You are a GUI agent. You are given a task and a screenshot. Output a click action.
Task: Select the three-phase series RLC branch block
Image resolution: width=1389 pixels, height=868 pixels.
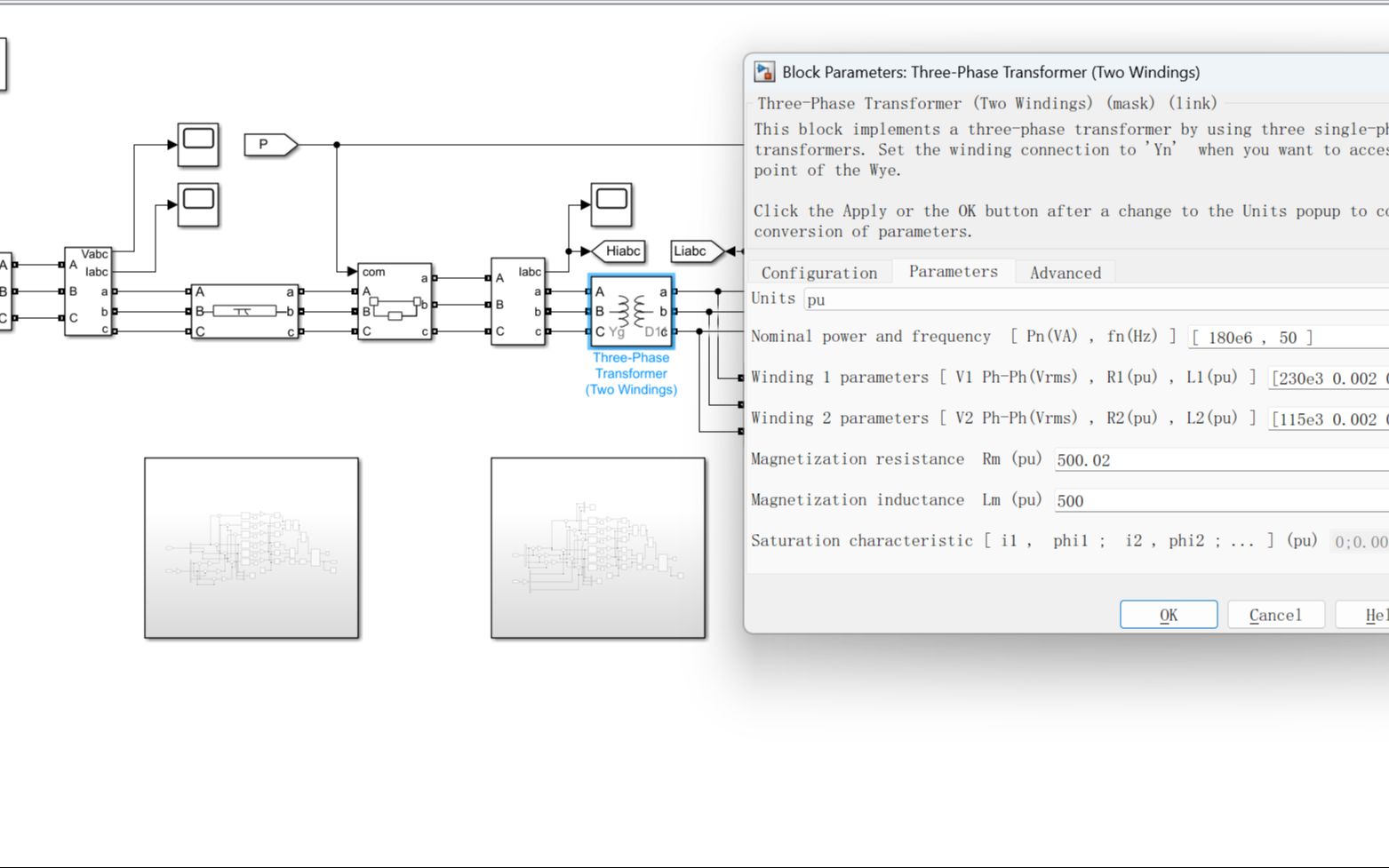point(244,311)
